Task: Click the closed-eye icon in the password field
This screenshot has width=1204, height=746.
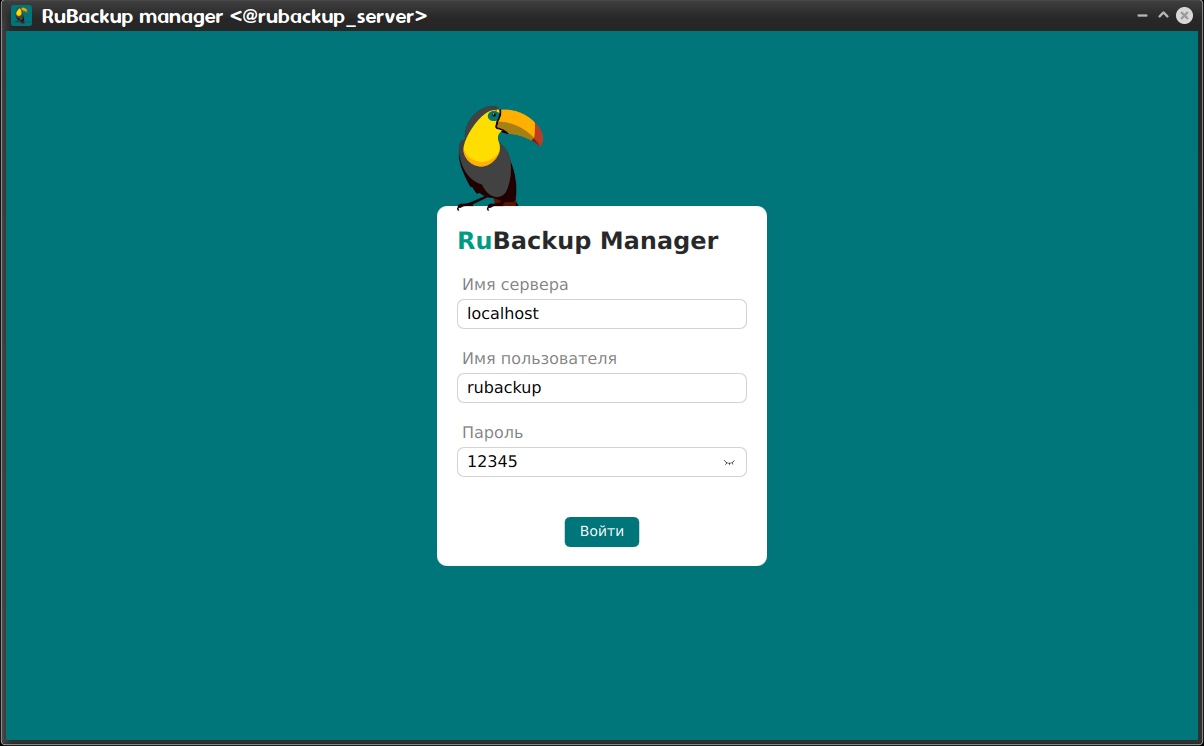Action: pos(729,461)
